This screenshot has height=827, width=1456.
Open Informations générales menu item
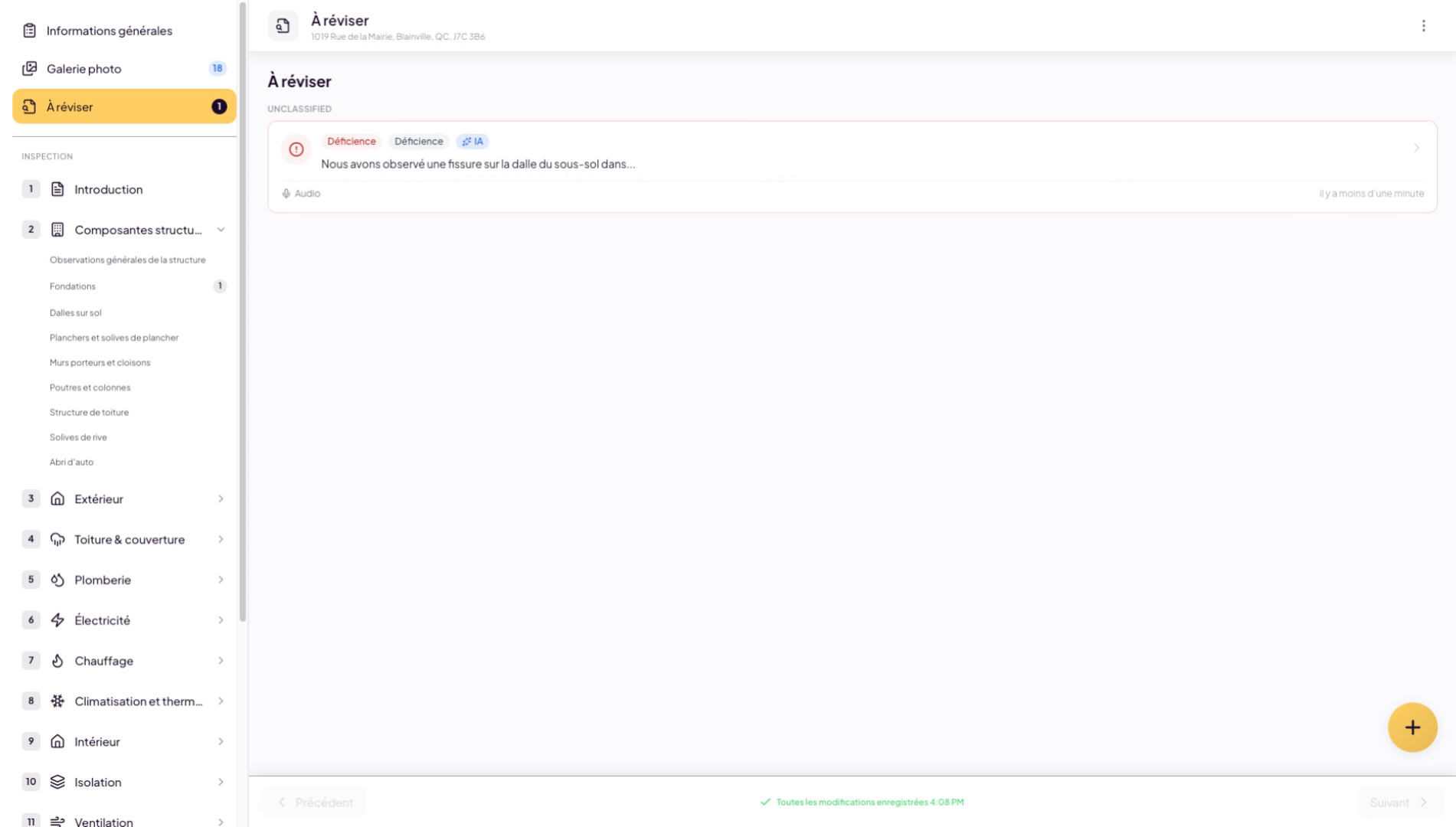pyautogui.click(x=124, y=31)
